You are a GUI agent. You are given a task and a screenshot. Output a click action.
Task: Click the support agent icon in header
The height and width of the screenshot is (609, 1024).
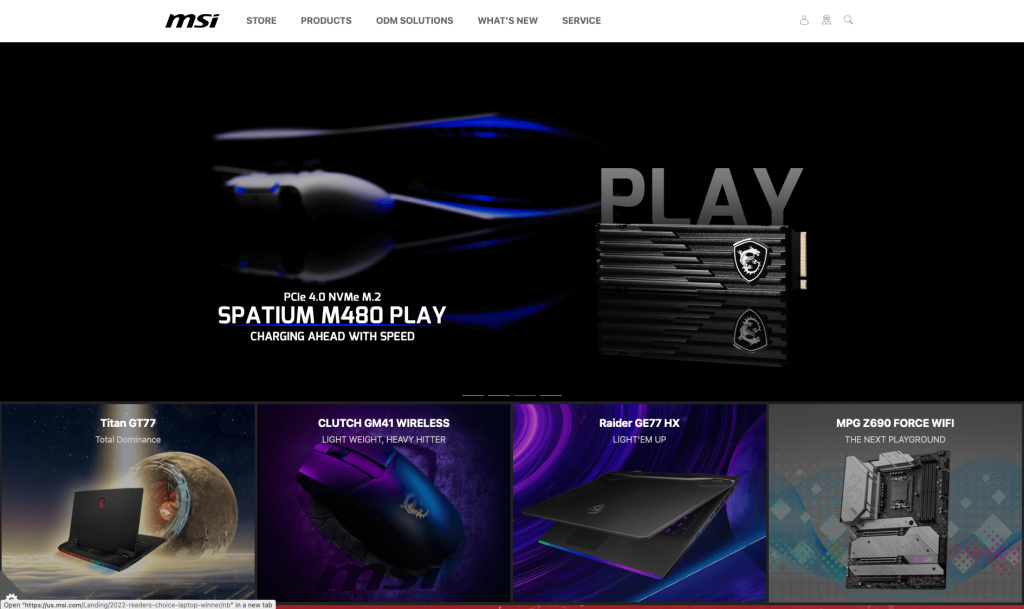pyautogui.click(x=826, y=20)
